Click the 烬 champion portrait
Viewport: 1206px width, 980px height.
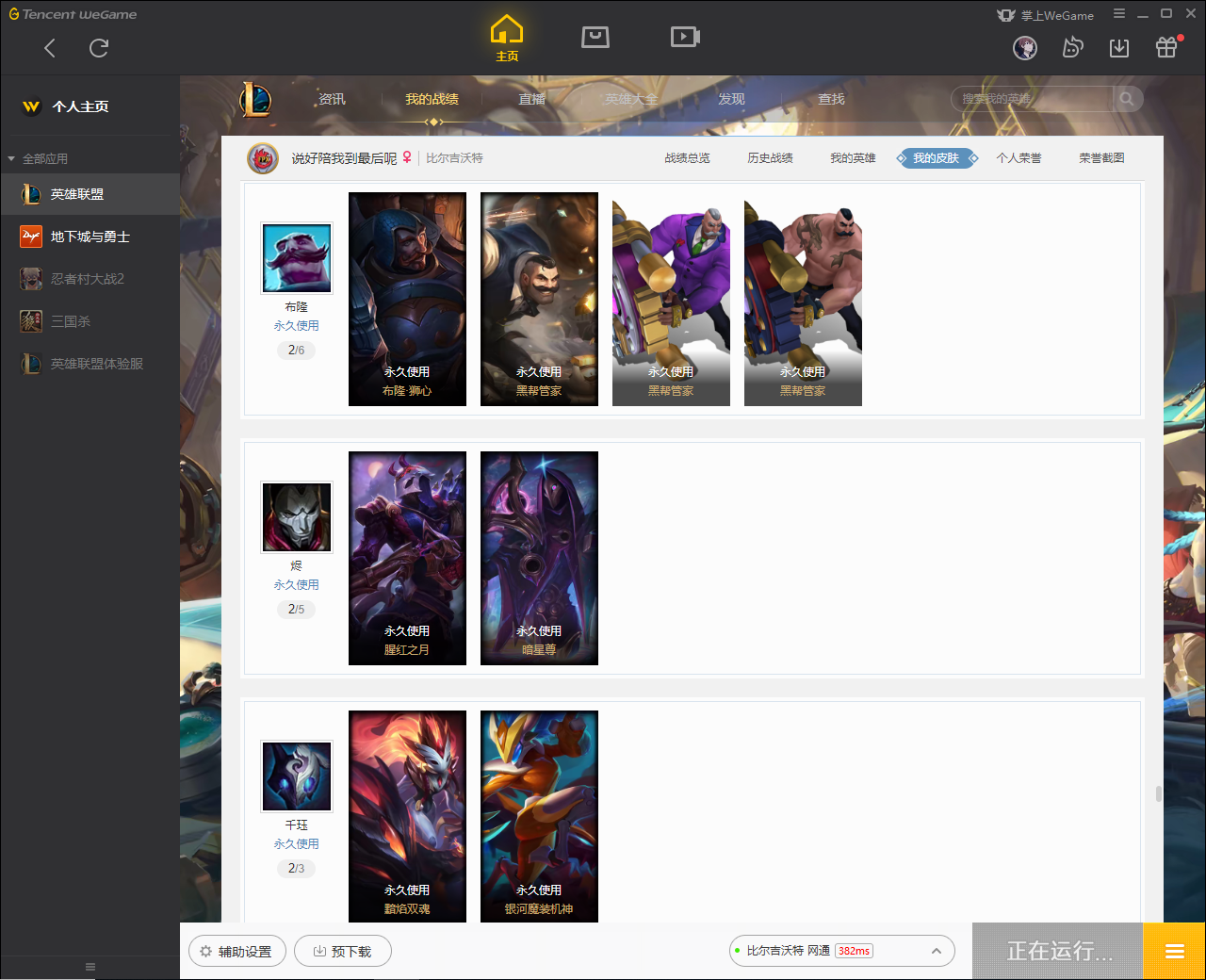tap(297, 517)
